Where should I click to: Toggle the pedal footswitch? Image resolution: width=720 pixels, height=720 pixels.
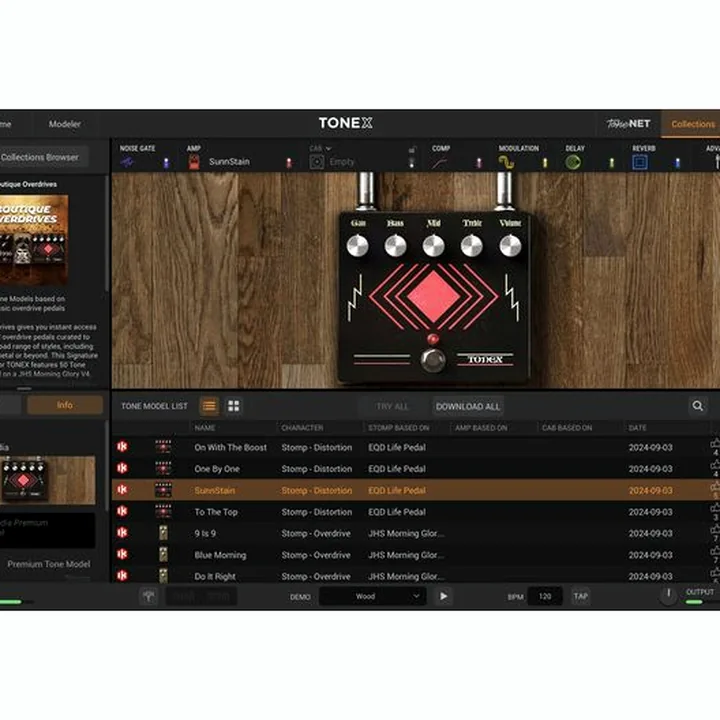(433, 360)
